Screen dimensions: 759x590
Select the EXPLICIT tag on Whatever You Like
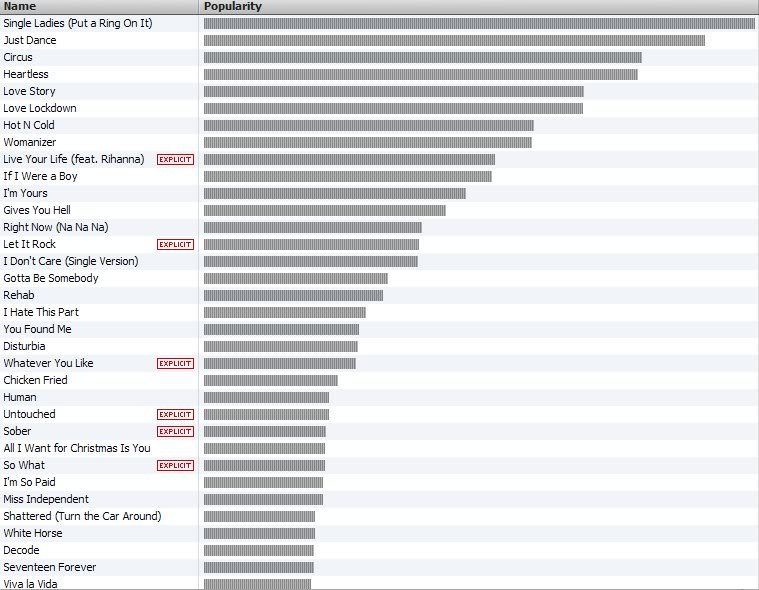point(175,364)
